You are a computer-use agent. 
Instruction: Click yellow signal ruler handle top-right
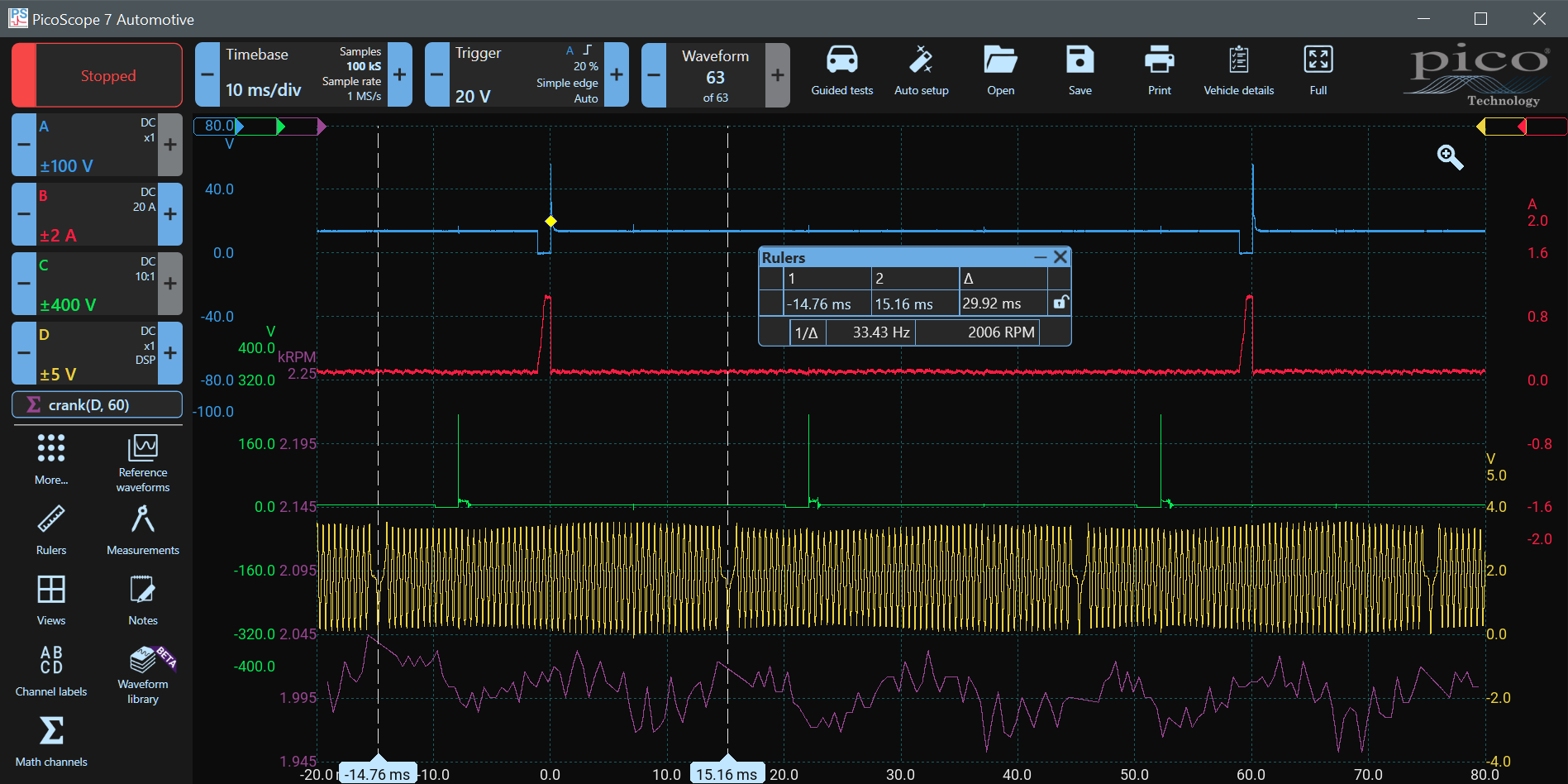(x=1481, y=126)
